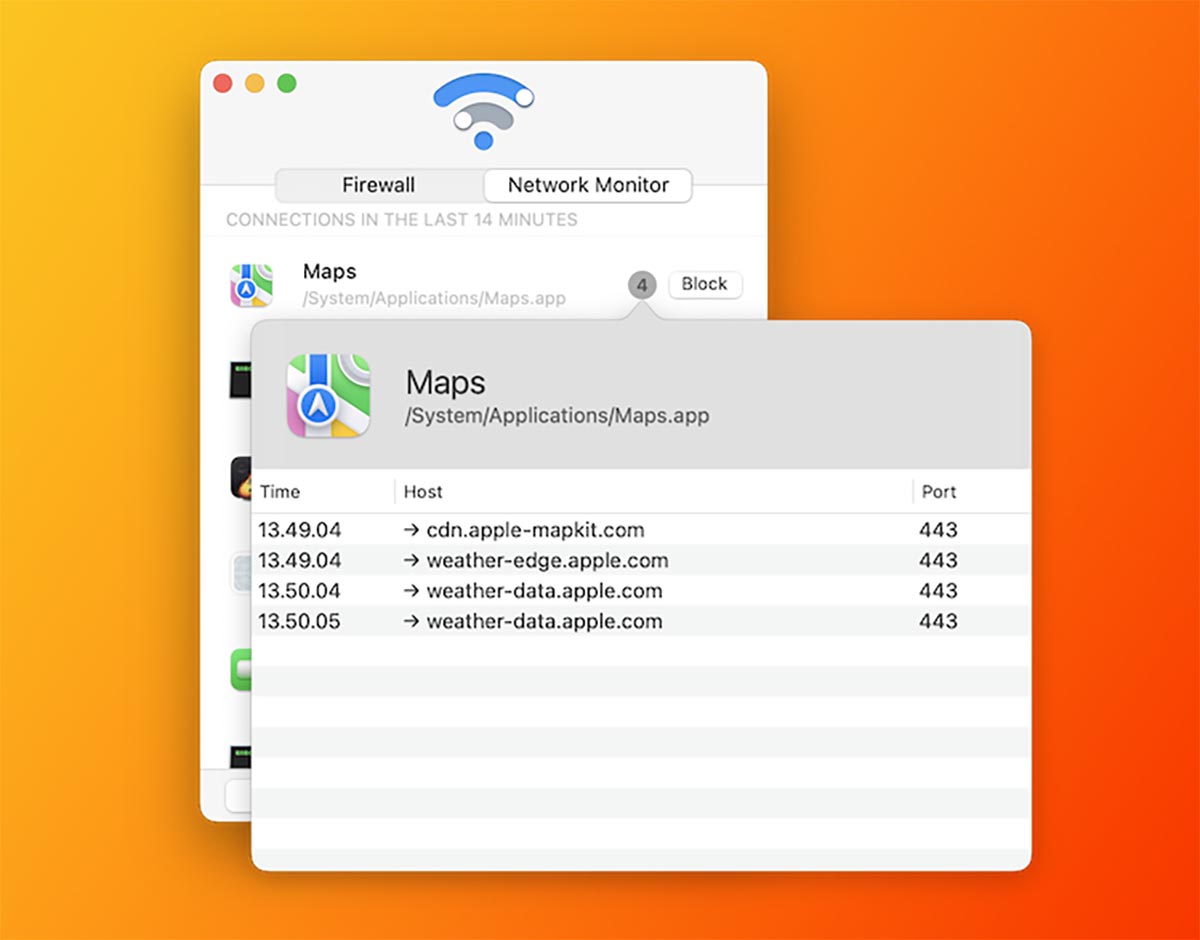The image size is (1200, 940).
Task: Block the Maps app connections
Action: click(x=705, y=284)
